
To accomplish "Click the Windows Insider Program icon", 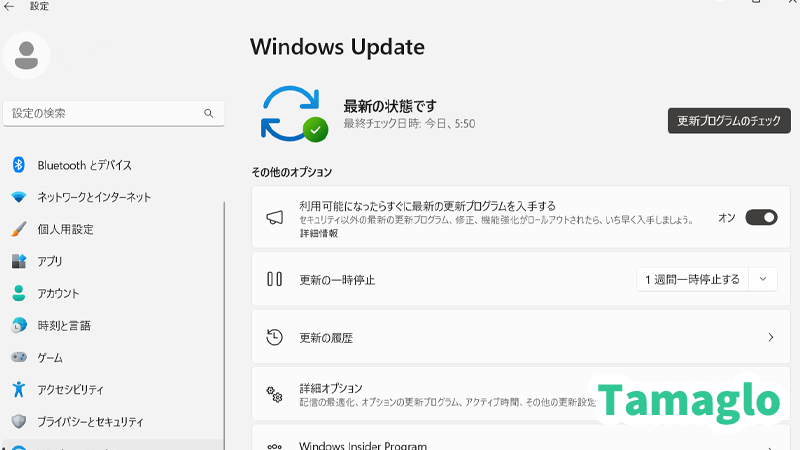I will click(x=274, y=446).
